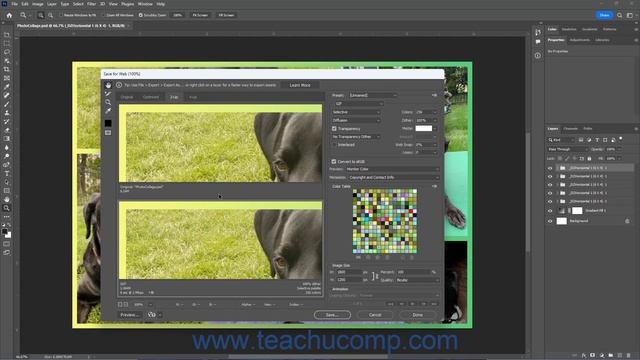Screen dimensions: 640x360
Task: Click the Share button
Action: click(604, 15)
